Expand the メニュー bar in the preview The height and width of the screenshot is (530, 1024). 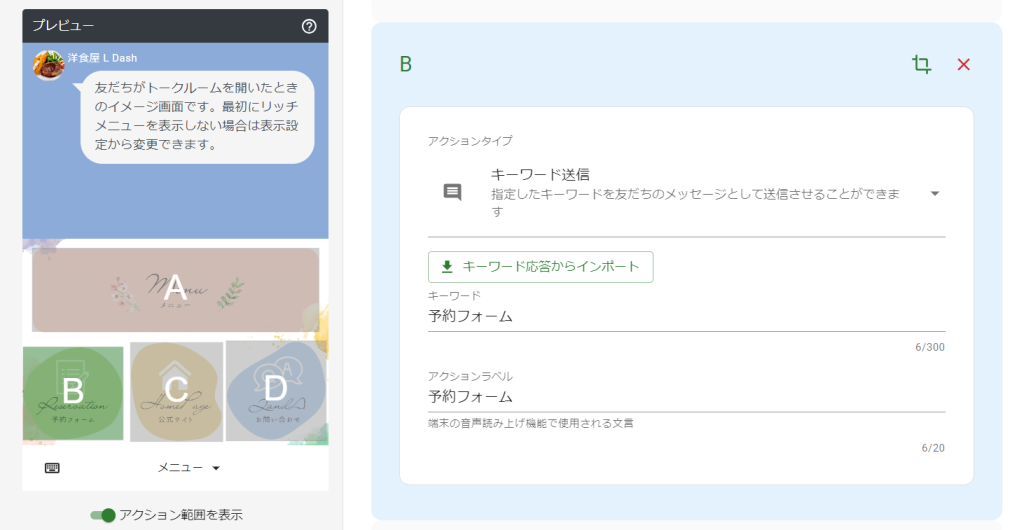click(x=188, y=468)
